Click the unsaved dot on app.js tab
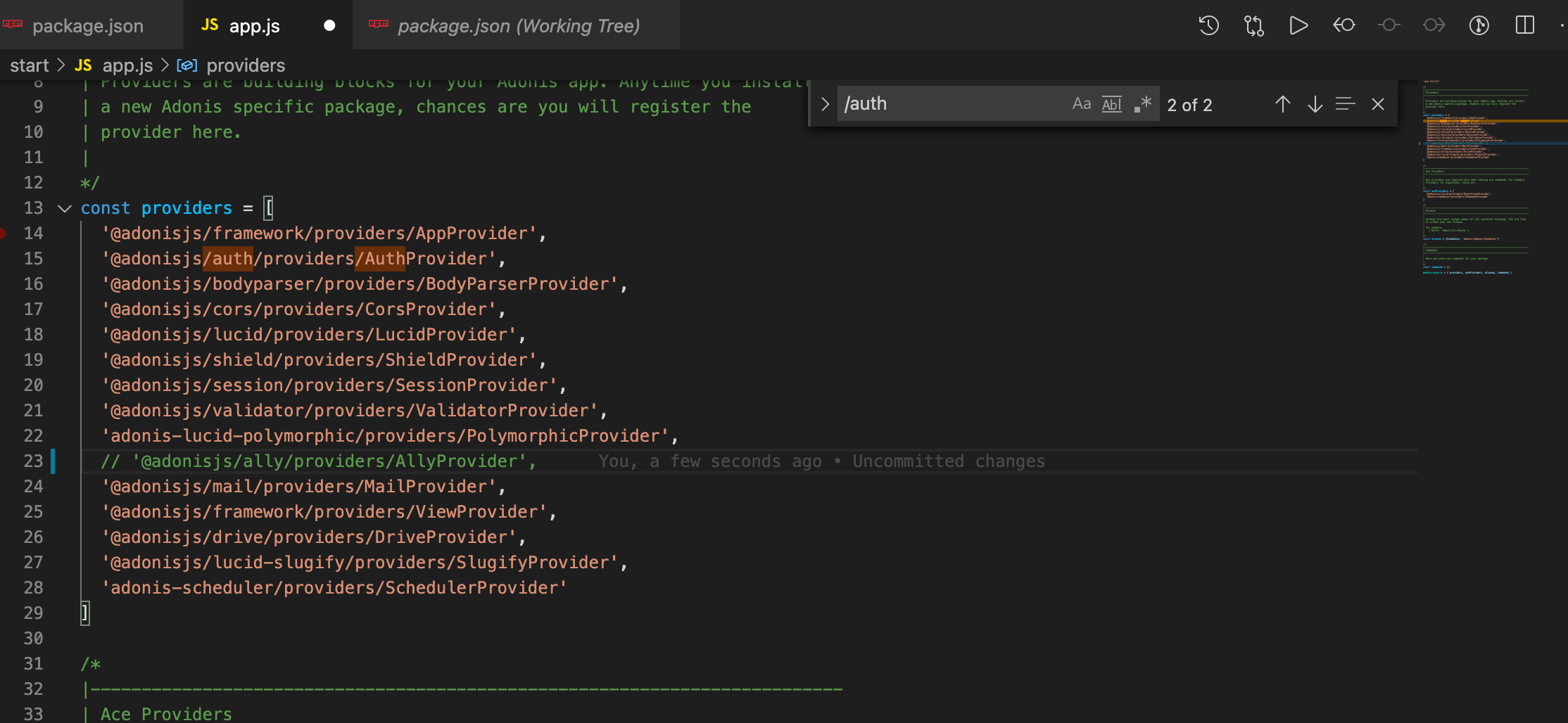This screenshot has width=1568, height=723. pyautogui.click(x=329, y=26)
